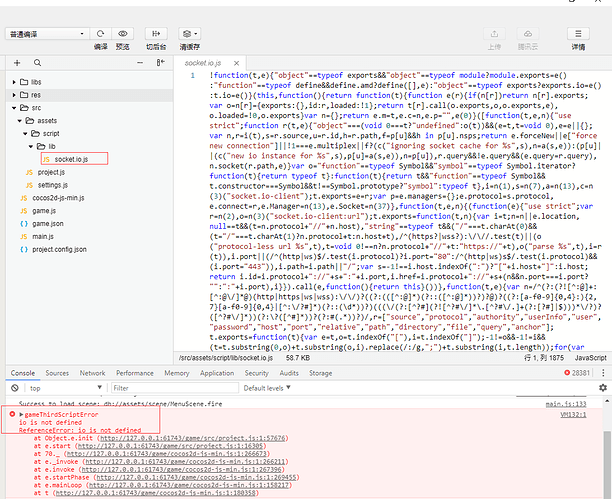Click the cloud icon in toolbar
This screenshot has height=499, width=612.
528,34
